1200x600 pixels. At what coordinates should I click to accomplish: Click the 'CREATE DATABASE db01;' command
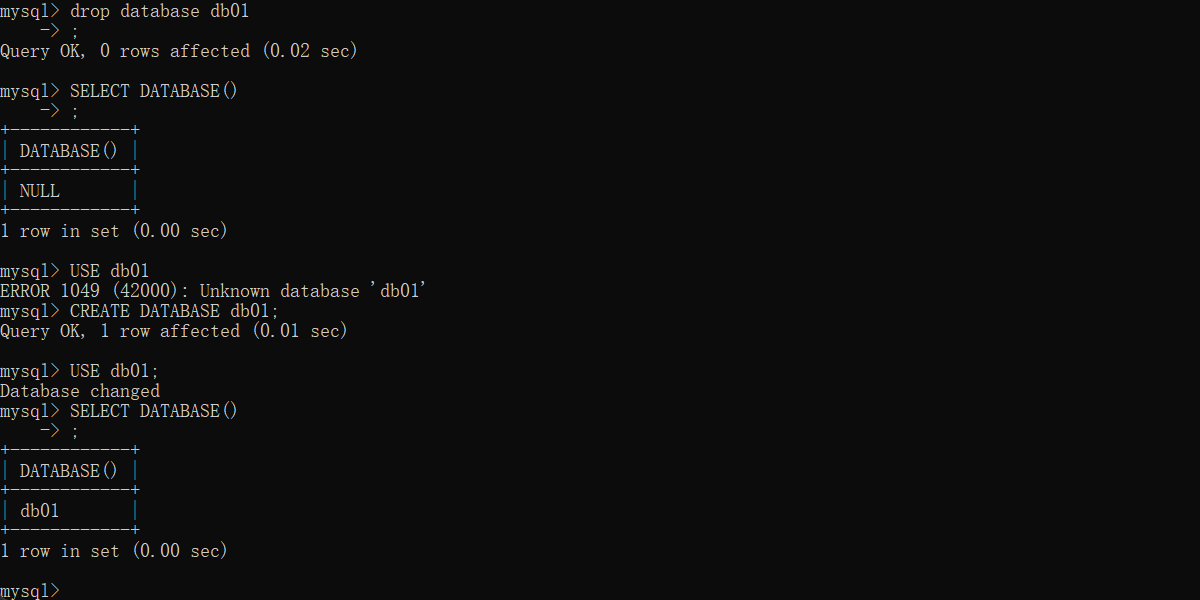pos(174,311)
